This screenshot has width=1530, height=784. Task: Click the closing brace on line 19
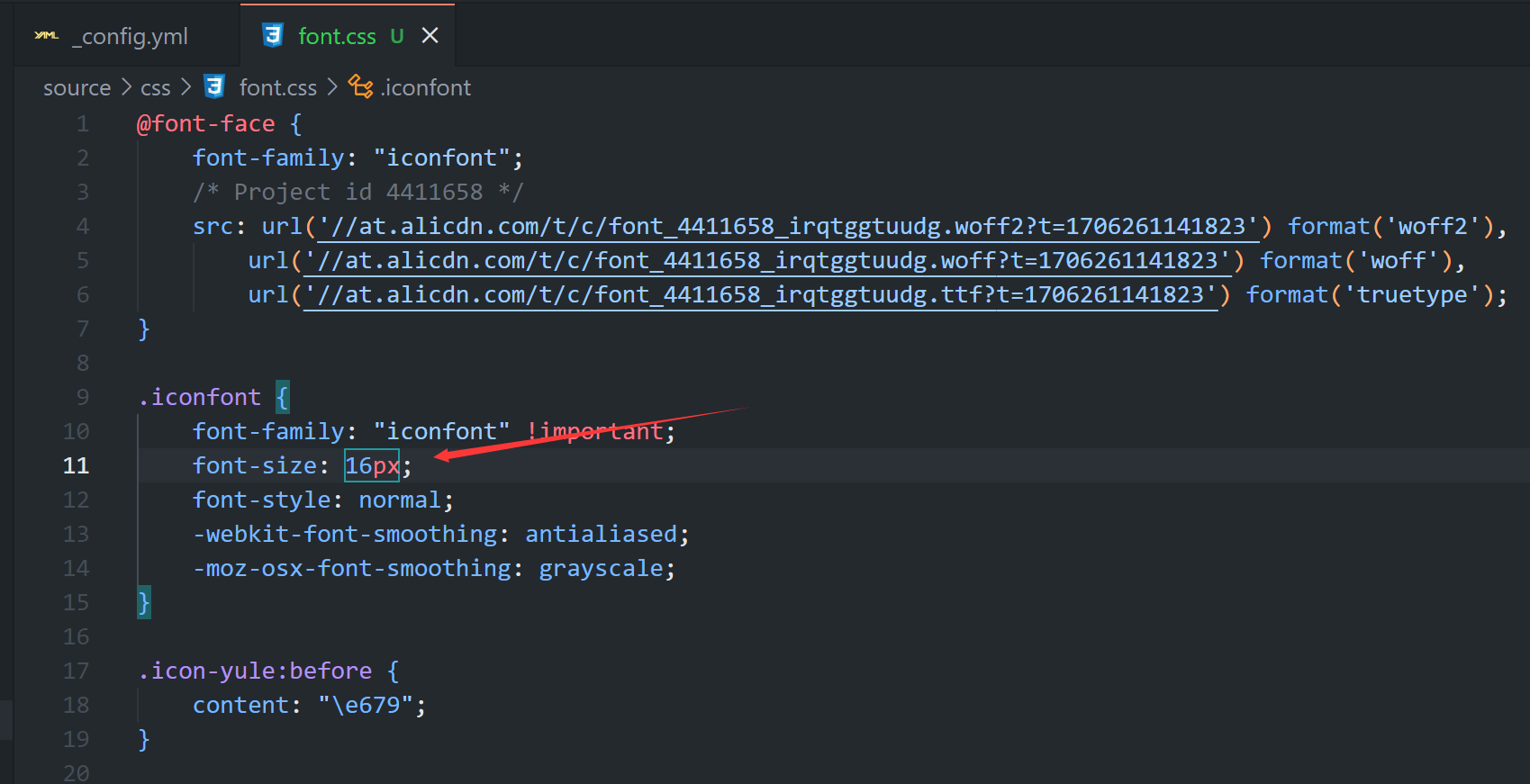tap(144, 739)
